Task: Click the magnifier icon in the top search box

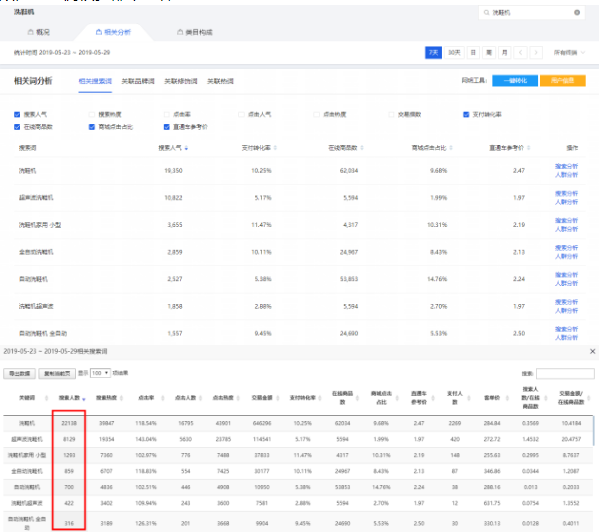Action: [486, 13]
